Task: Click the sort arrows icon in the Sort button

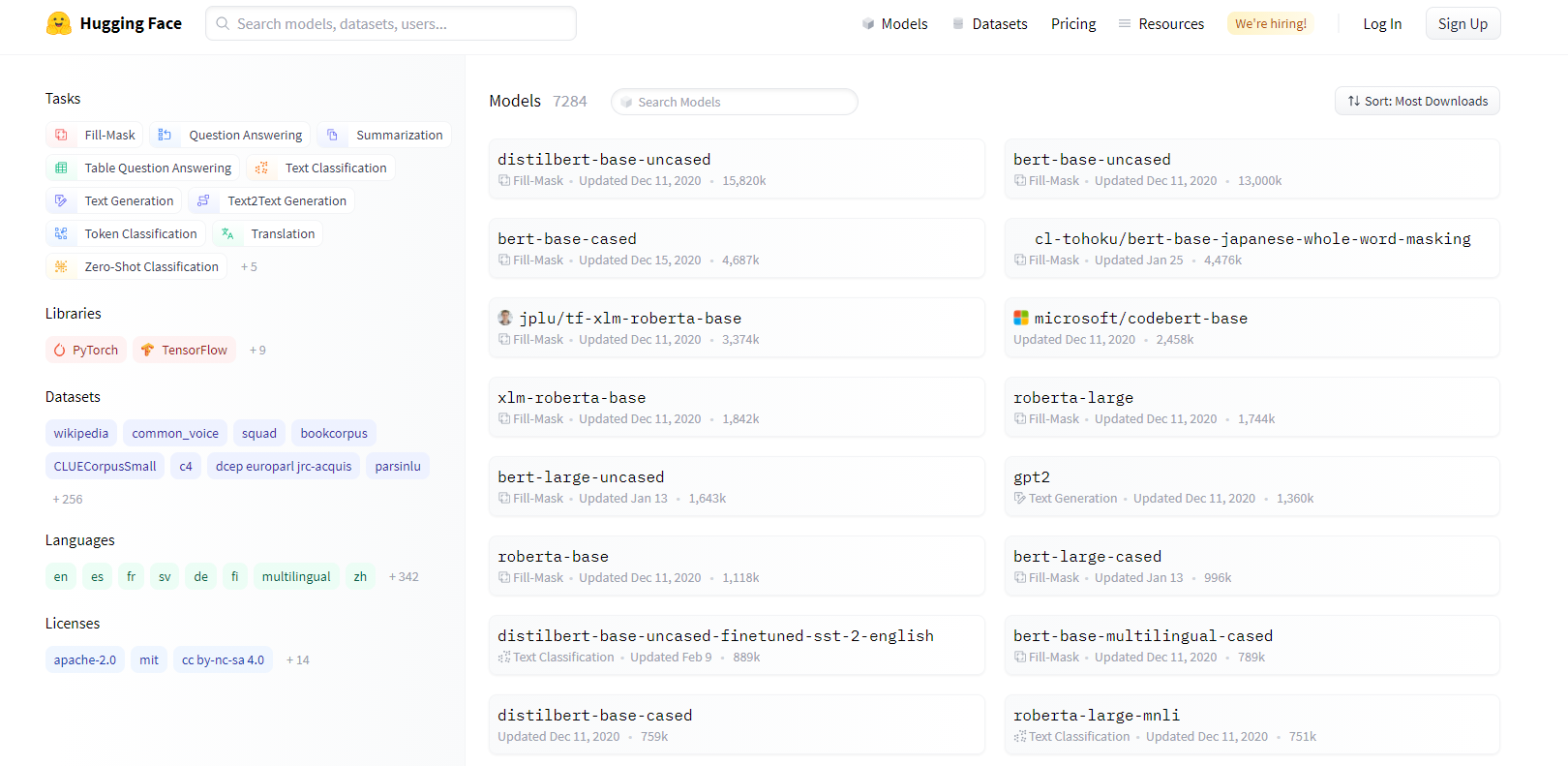Action: coord(1354,101)
